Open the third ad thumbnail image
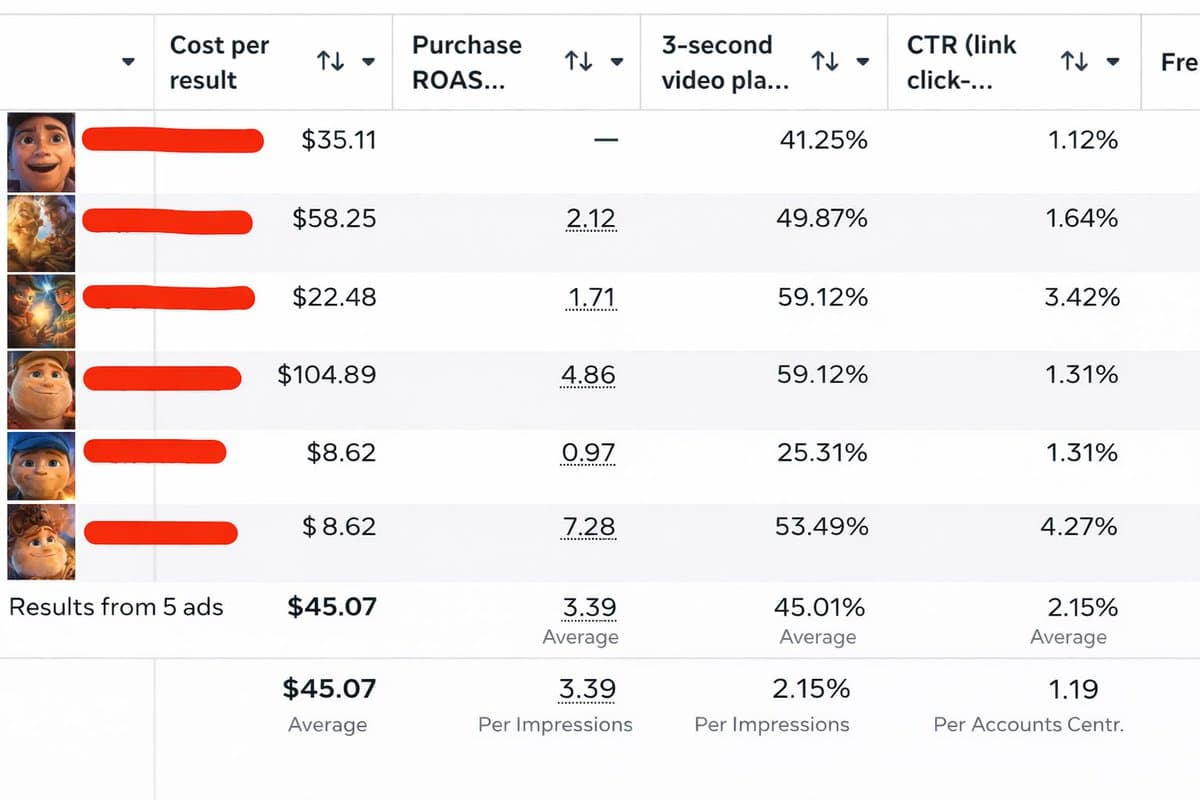Screen dimensions: 1200x800 tap(41, 310)
